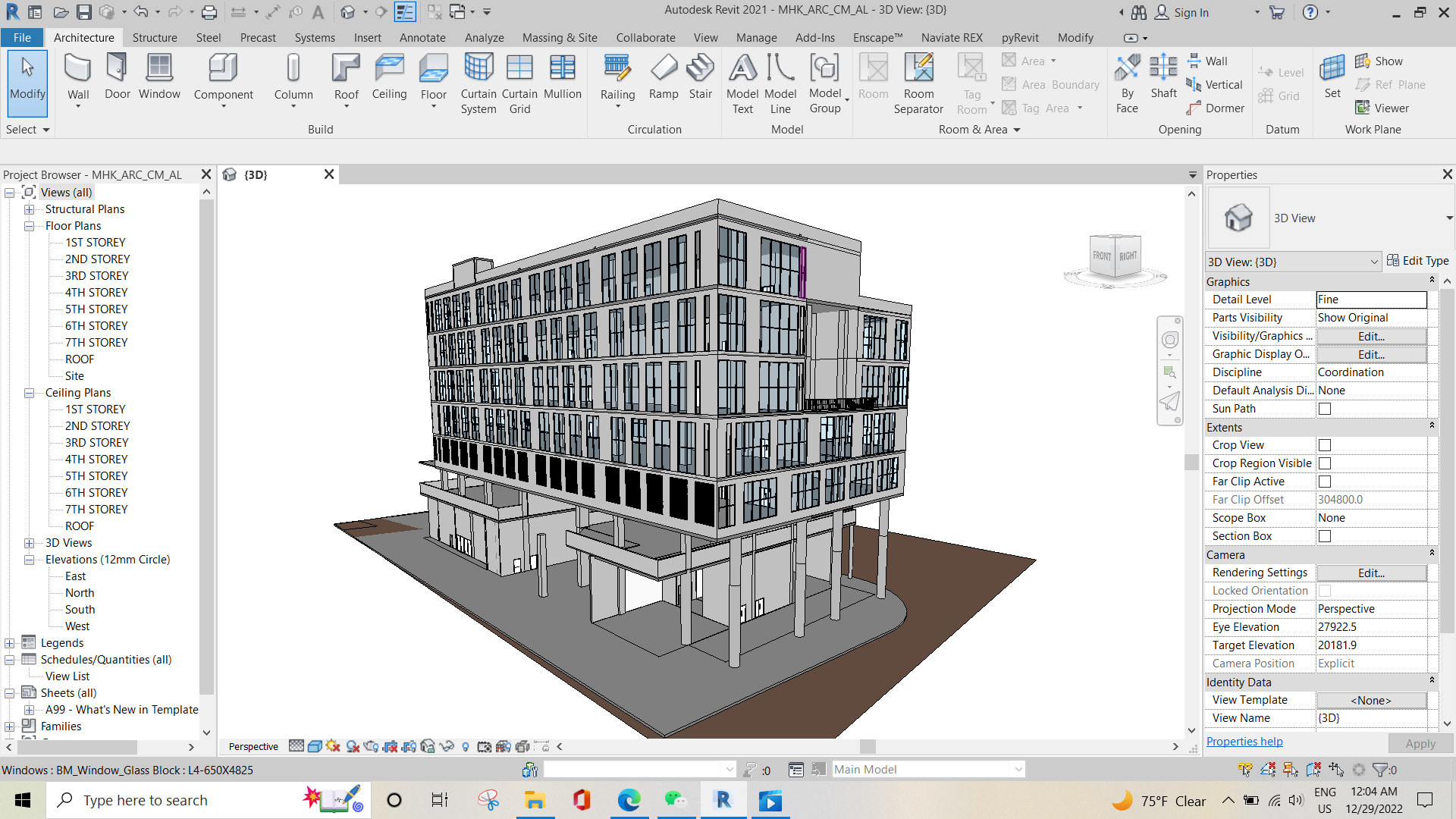The height and width of the screenshot is (819, 1456).
Task: Select 1ST STOREY under Floor Plans
Action: pyautogui.click(x=95, y=242)
